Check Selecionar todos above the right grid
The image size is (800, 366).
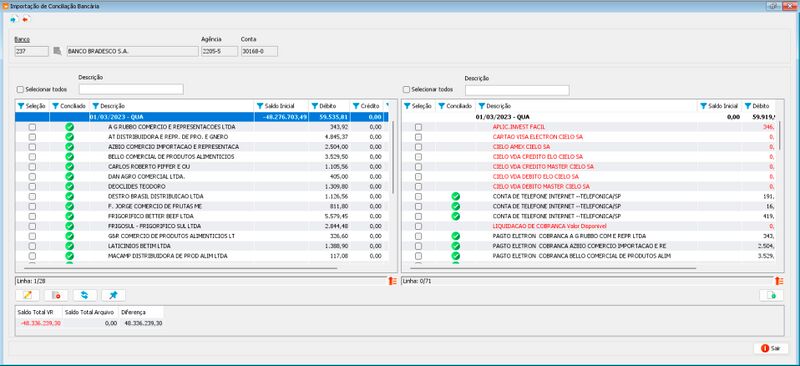pyautogui.click(x=407, y=89)
